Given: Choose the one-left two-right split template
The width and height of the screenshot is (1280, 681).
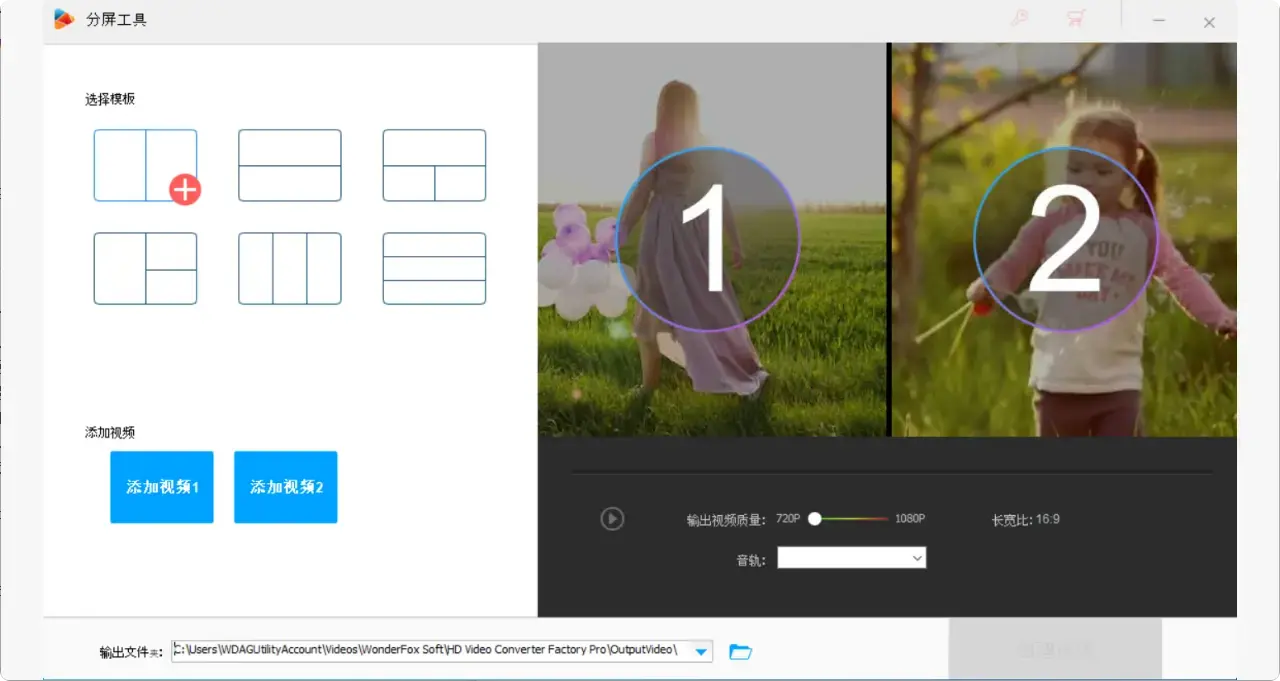Looking at the screenshot, I should [145, 268].
